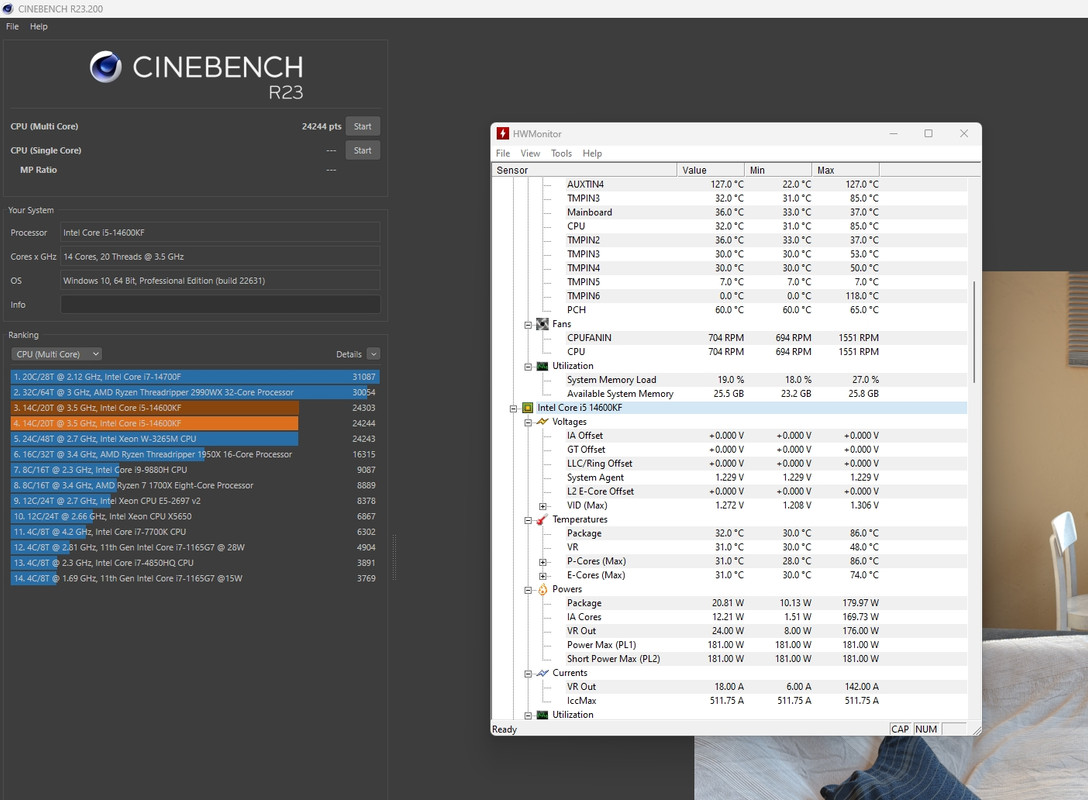The width and height of the screenshot is (1088, 800).
Task: Collapse the Powers tree node
Action: 528,590
